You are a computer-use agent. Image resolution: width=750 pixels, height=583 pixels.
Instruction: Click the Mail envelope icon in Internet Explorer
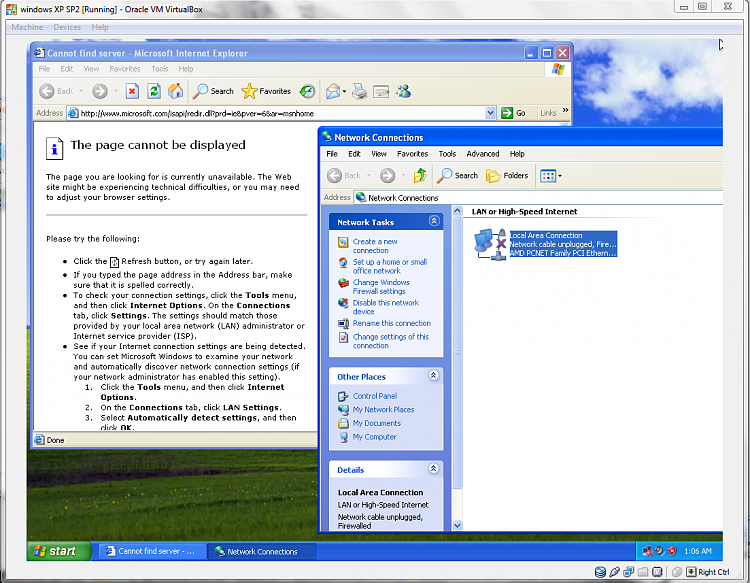click(333, 91)
